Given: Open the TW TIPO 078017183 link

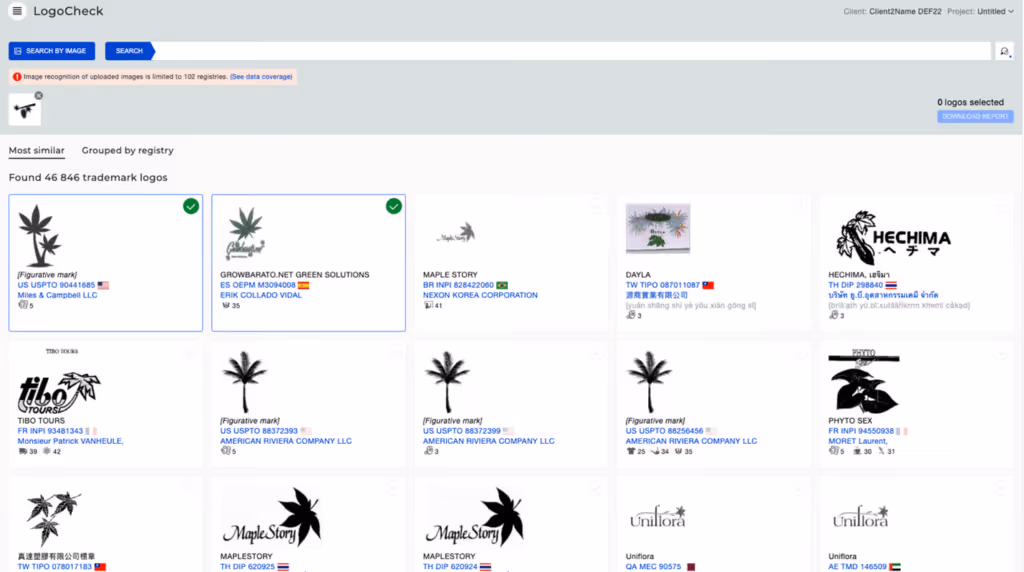Looking at the screenshot, I should pos(55,567).
